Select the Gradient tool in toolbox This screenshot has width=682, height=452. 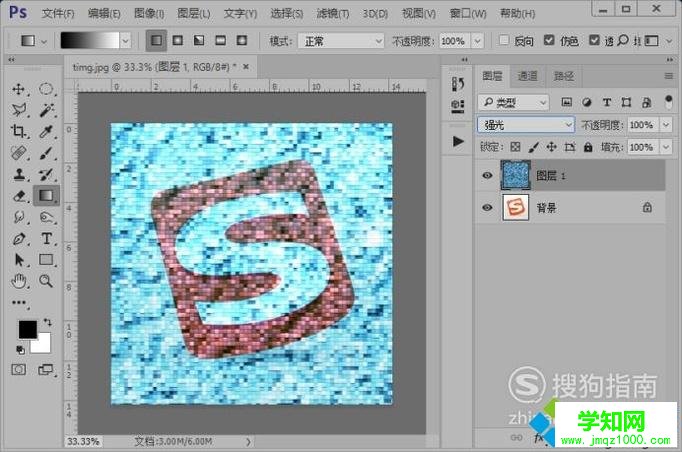[x=46, y=196]
